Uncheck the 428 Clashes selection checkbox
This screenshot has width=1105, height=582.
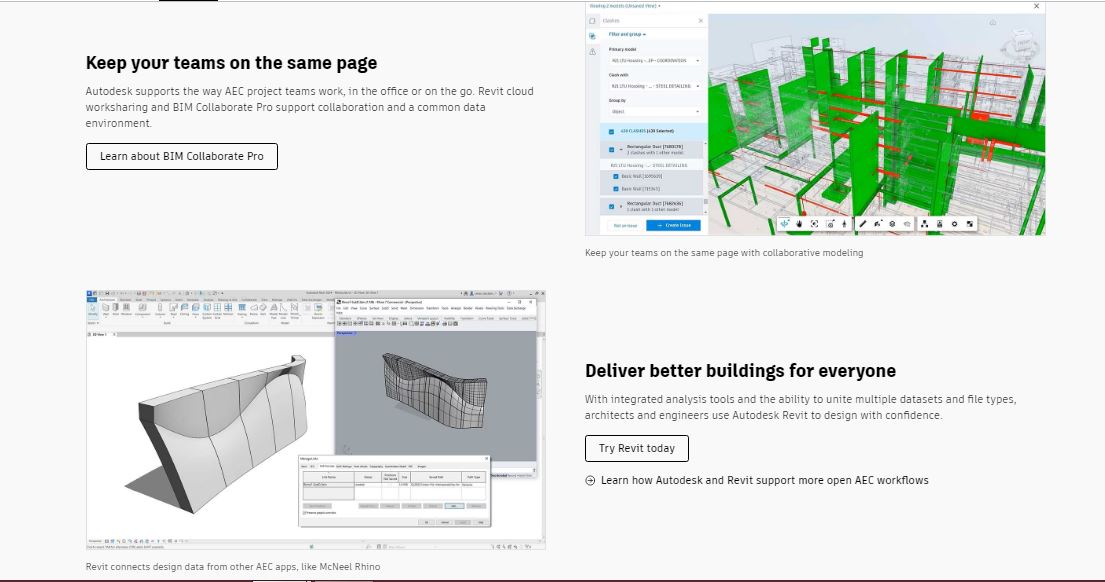(613, 130)
